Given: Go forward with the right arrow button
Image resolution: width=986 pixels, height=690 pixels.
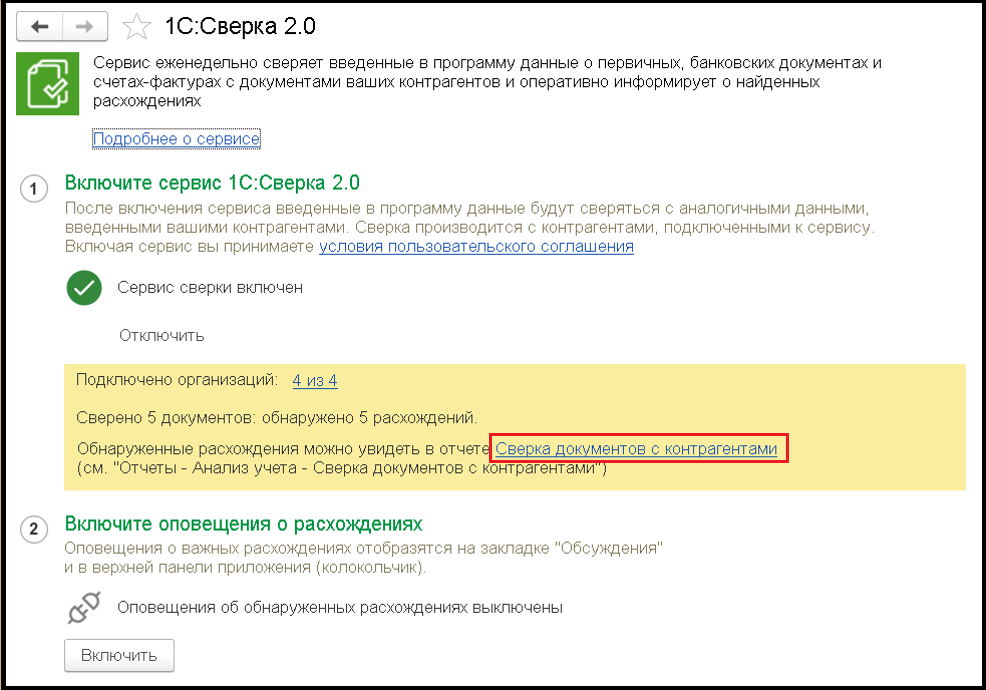Looking at the screenshot, I should [85, 26].
